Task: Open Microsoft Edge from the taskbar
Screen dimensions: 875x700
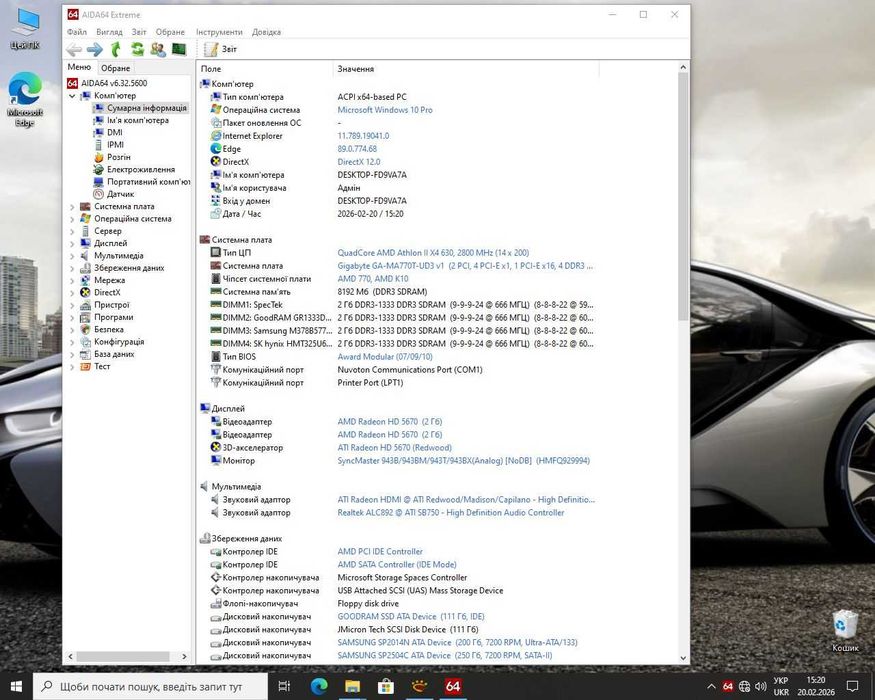Action: click(x=319, y=686)
